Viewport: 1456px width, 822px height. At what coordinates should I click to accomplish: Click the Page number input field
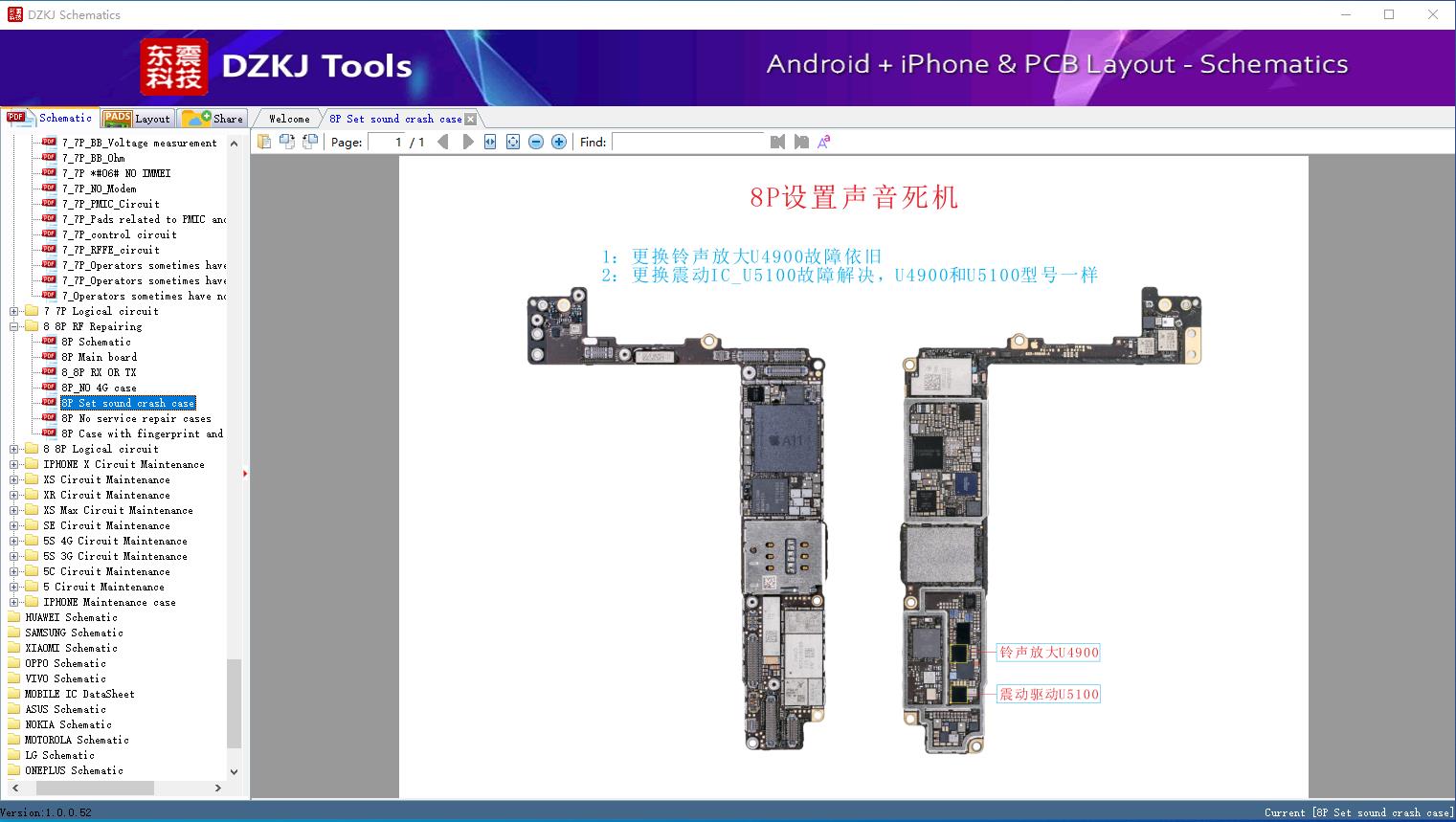(x=386, y=142)
